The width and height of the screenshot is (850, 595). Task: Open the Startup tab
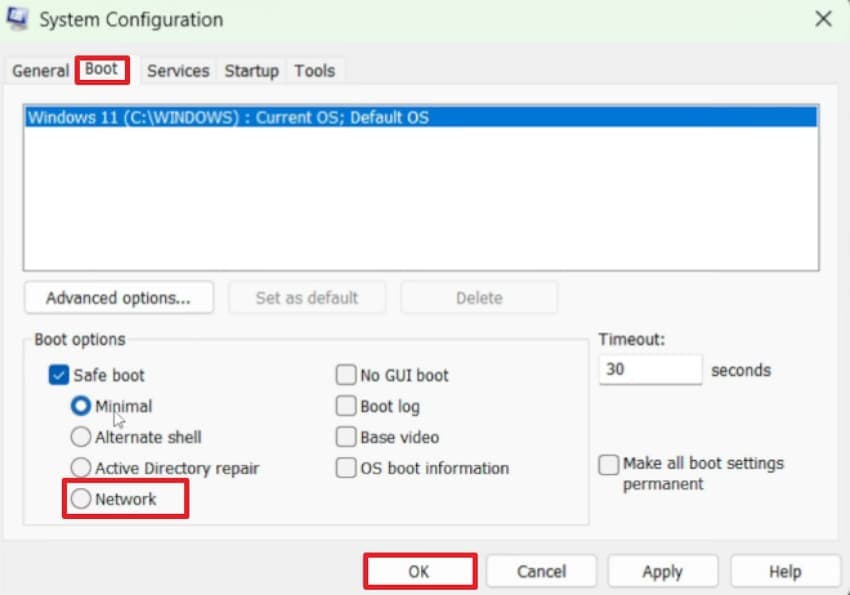pos(251,71)
